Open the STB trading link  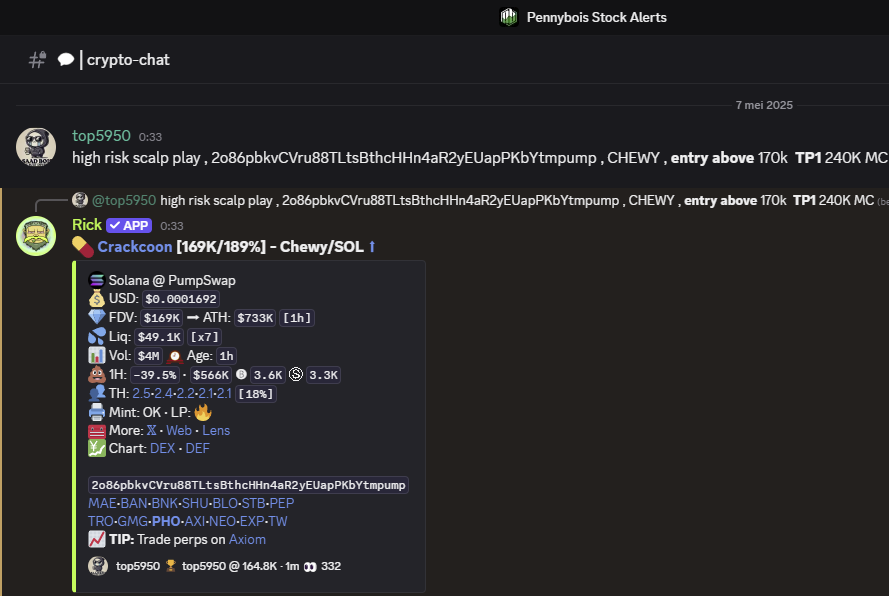(x=253, y=503)
